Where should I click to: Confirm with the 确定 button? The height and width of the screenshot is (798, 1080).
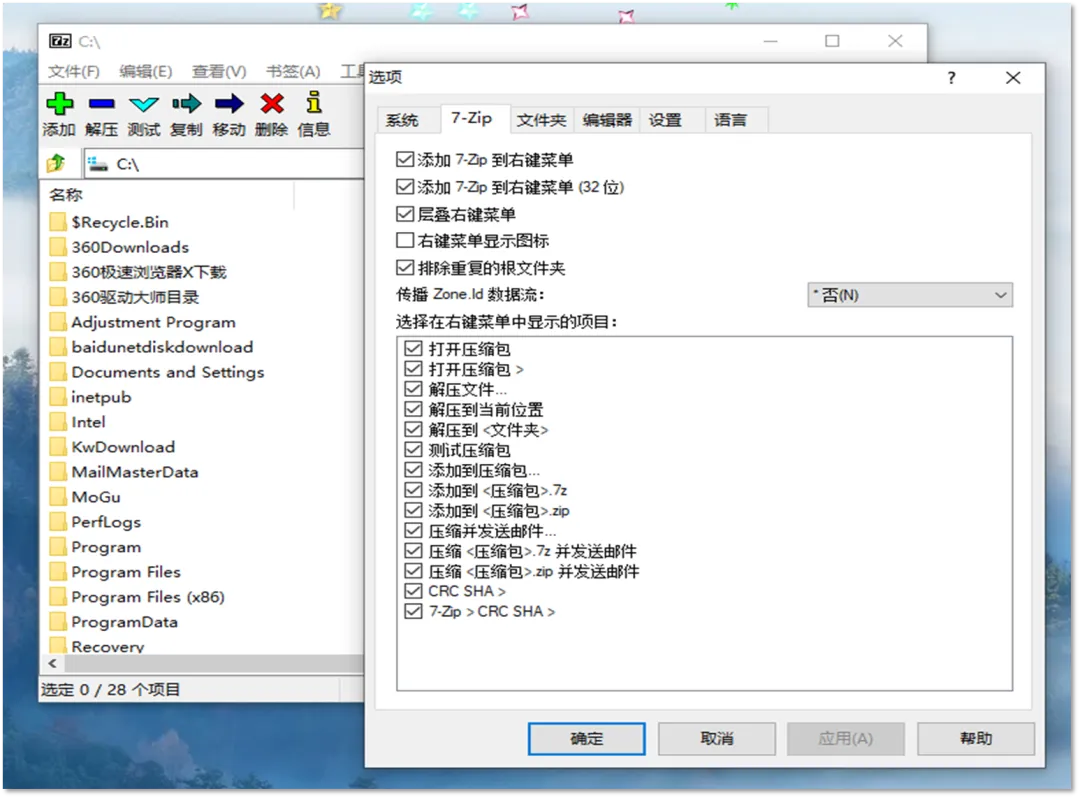point(587,739)
